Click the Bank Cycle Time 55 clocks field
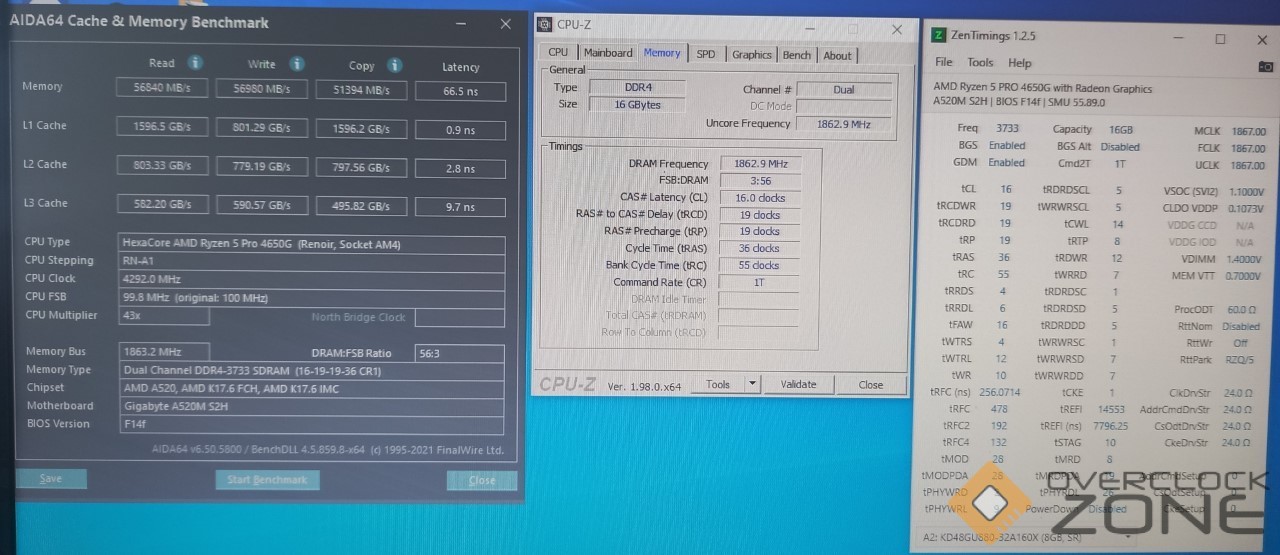The height and width of the screenshot is (555, 1280). pyautogui.click(x=758, y=265)
